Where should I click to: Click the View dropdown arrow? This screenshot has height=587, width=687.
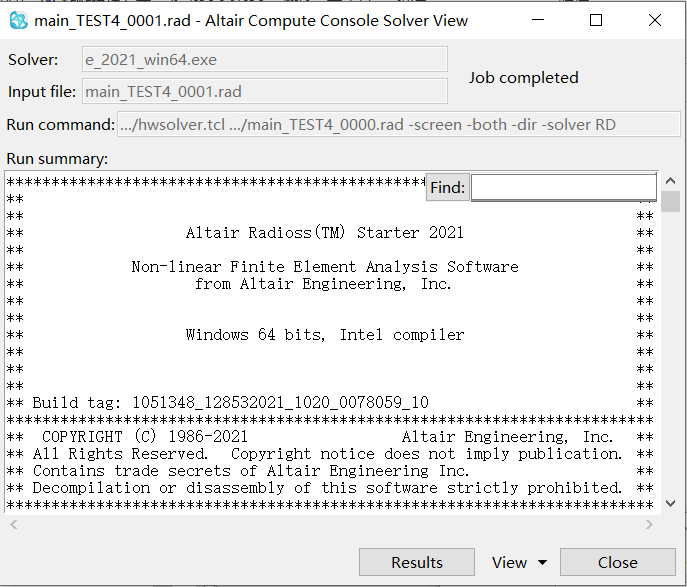[x=542, y=562]
